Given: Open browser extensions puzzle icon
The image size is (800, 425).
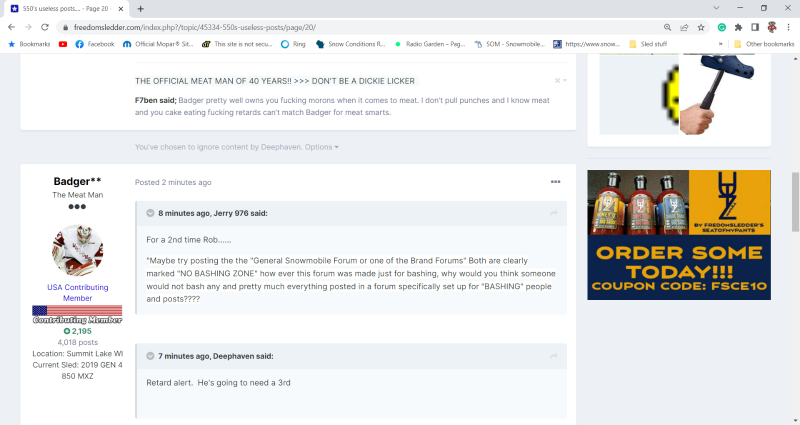Looking at the screenshot, I should pos(738,27).
